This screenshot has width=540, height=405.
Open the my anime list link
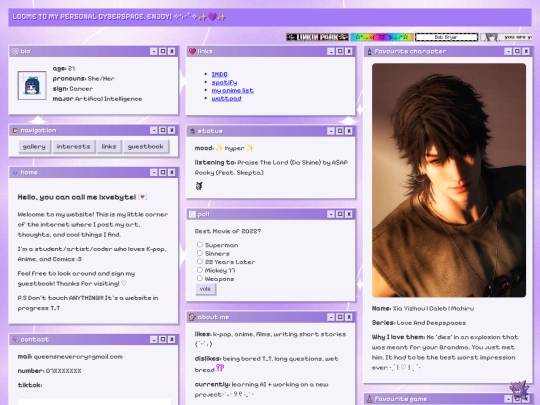tap(232, 90)
